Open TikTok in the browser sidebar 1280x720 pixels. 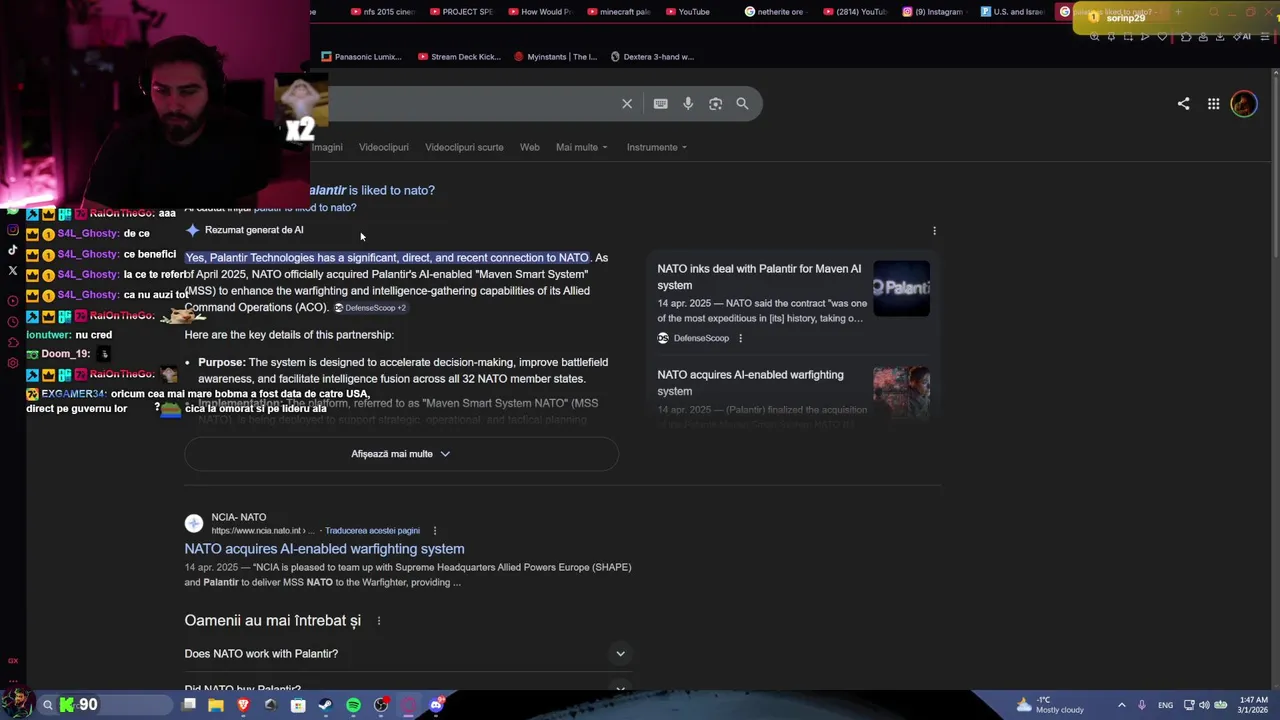click(x=12, y=250)
